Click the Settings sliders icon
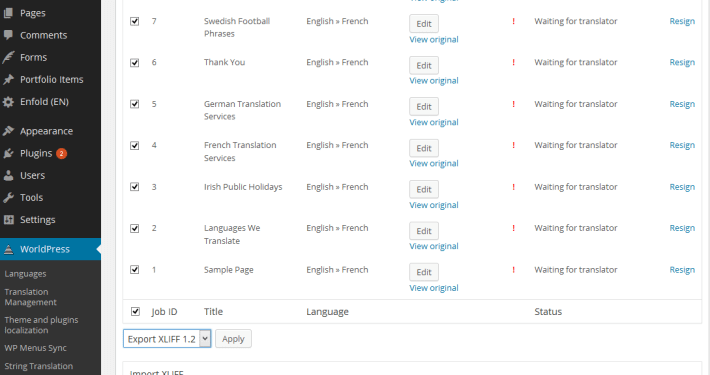The width and height of the screenshot is (710, 375). click(8, 220)
